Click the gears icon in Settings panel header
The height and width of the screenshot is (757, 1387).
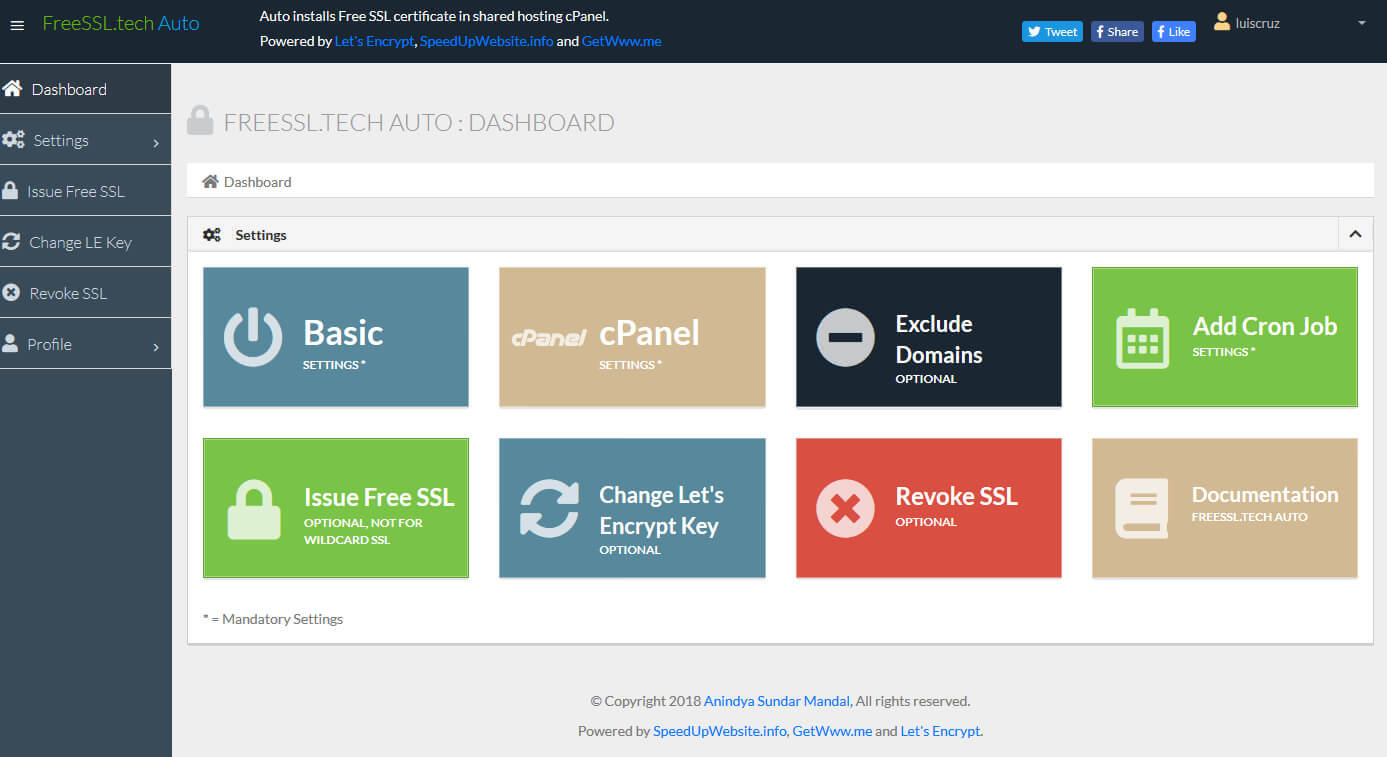212,235
